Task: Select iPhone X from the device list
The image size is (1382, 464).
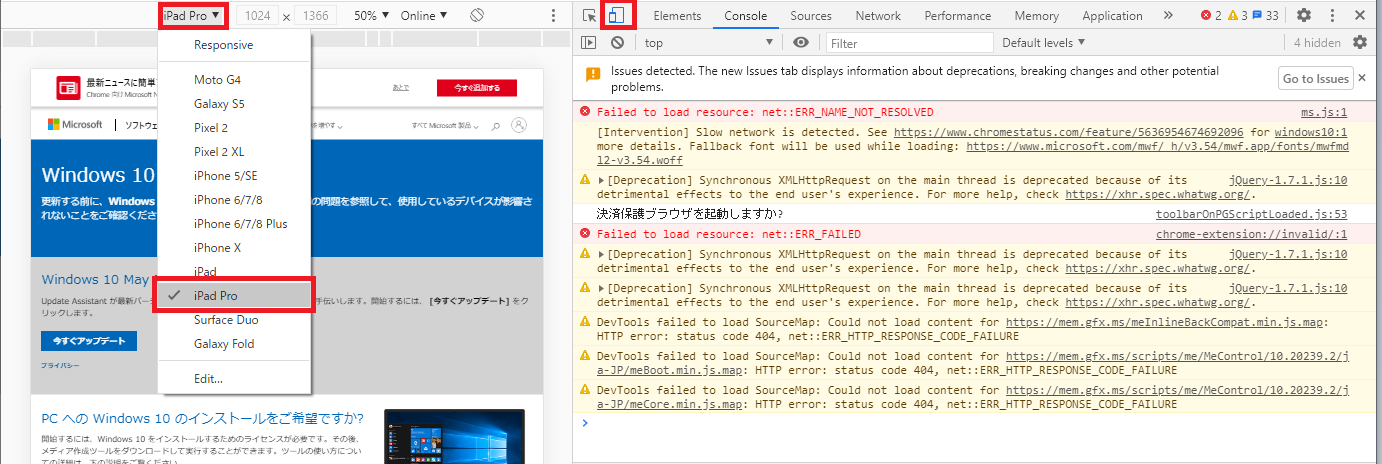Action: point(235,248)
